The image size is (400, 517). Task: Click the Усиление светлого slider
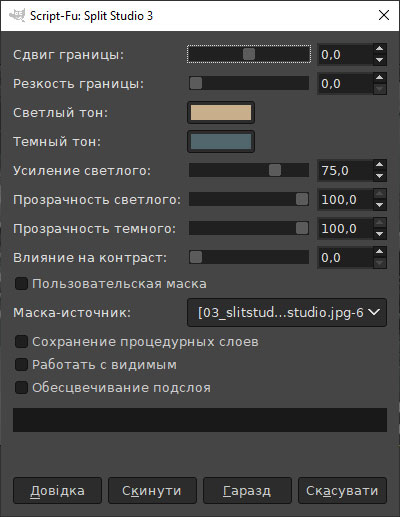pos(249,170)
